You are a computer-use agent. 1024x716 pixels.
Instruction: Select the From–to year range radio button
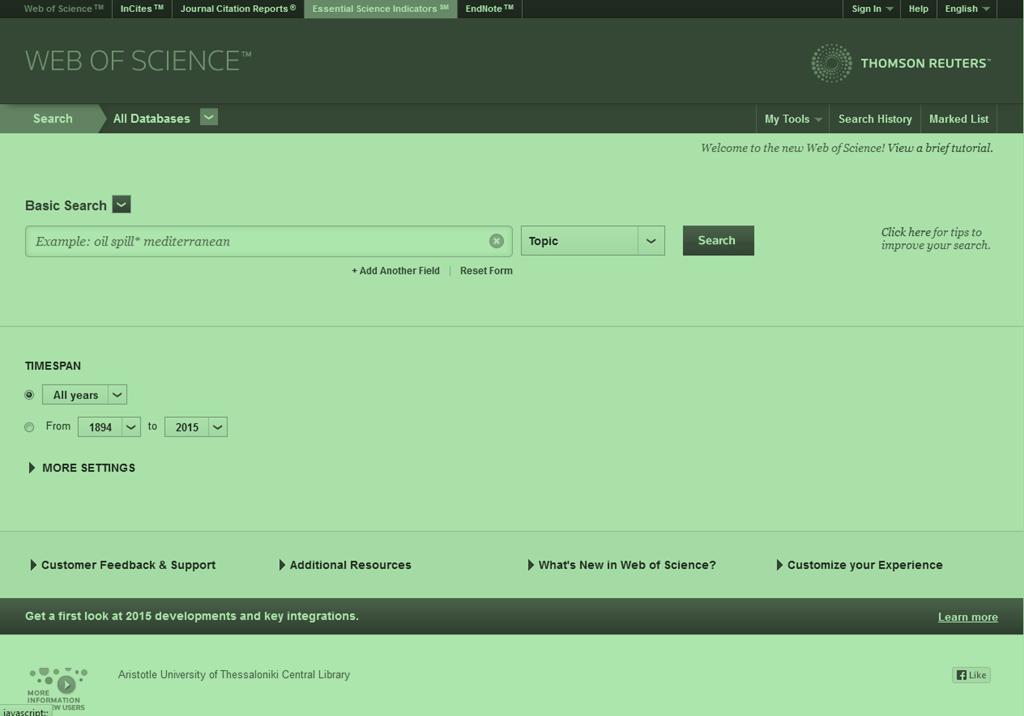point(29,427)
